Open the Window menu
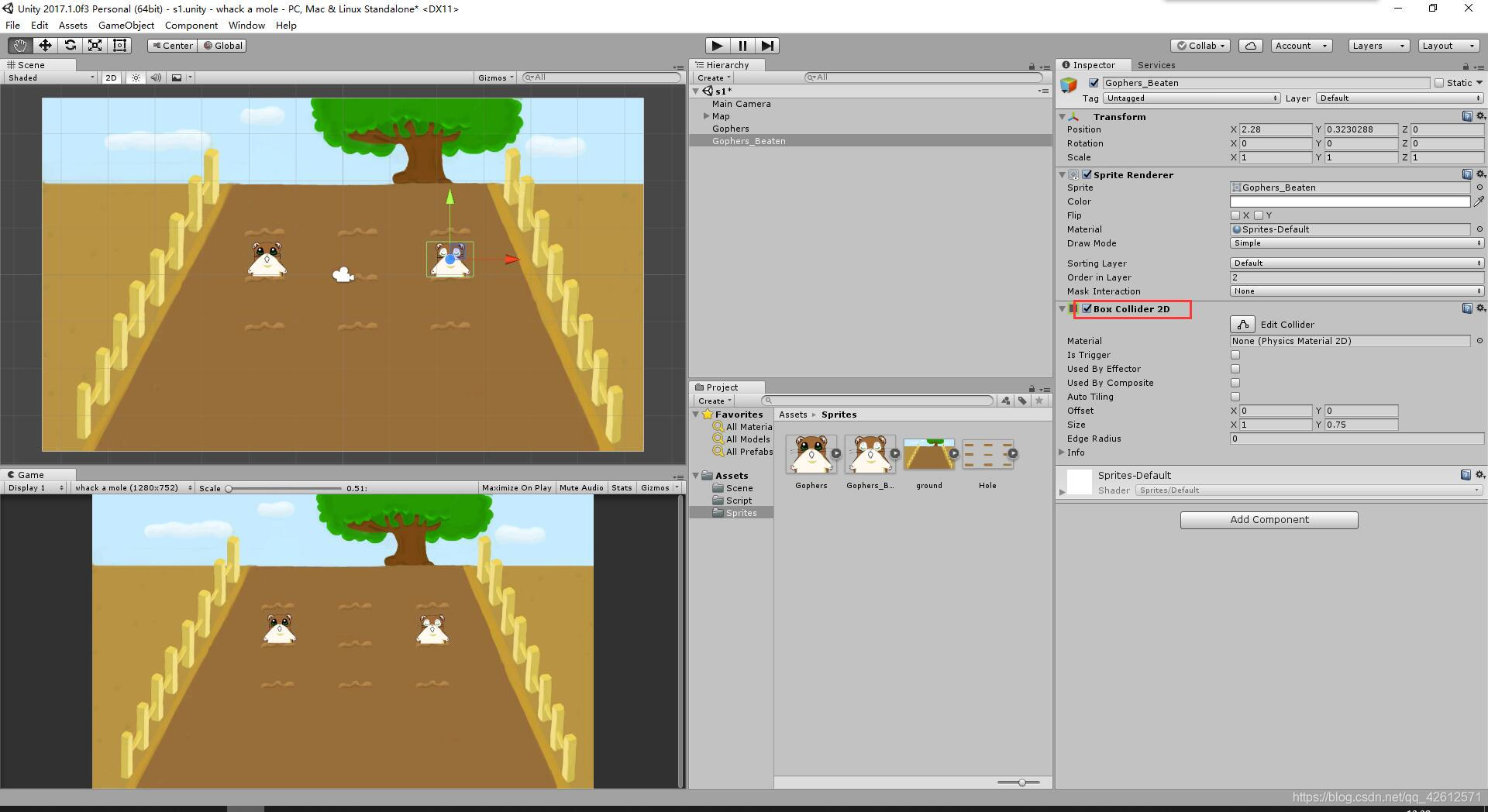Image resolution: width=1488 pixels, height=812 pixels. (246, 25)
